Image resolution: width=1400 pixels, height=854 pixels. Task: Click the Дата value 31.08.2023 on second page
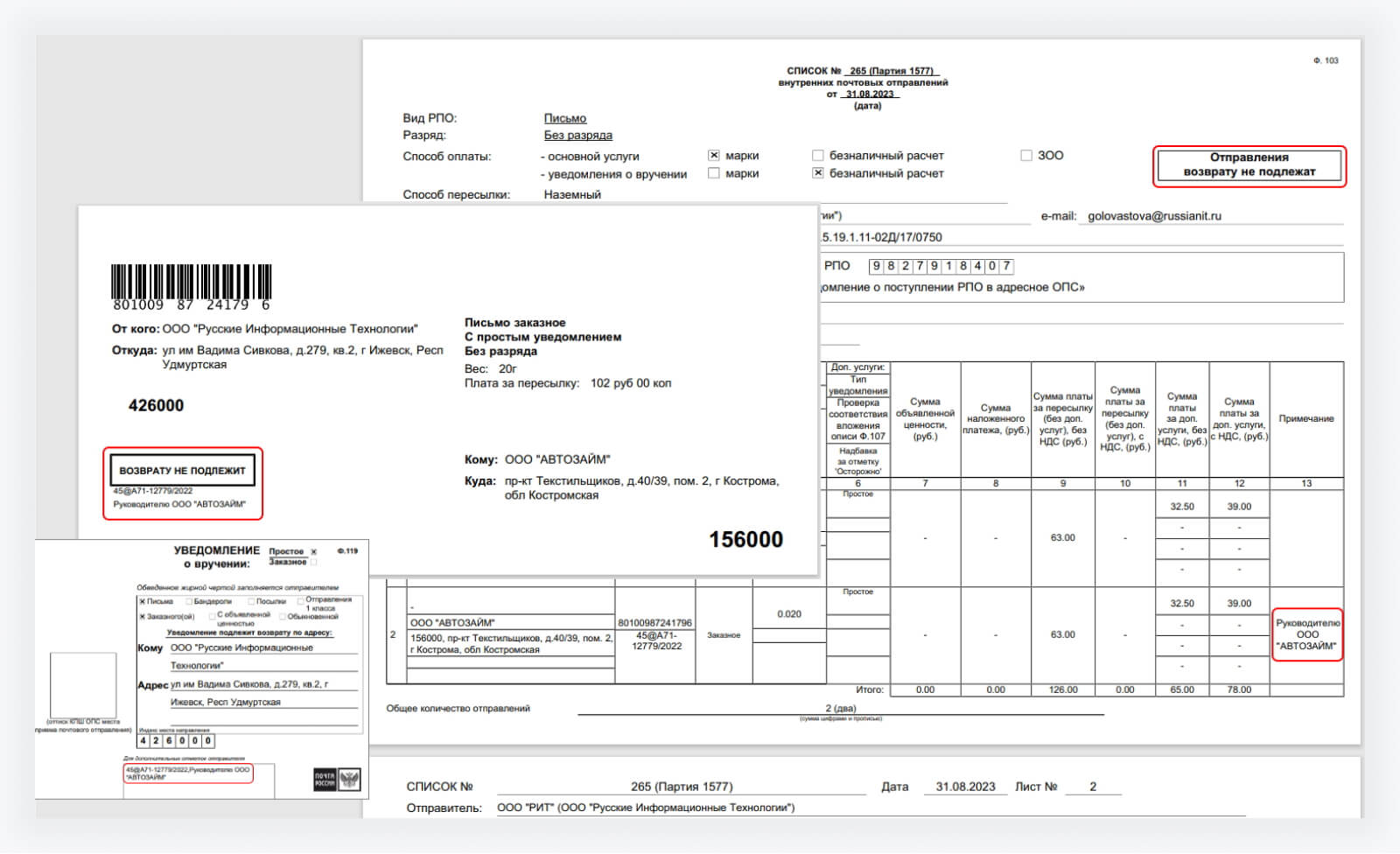pos(965,787)
